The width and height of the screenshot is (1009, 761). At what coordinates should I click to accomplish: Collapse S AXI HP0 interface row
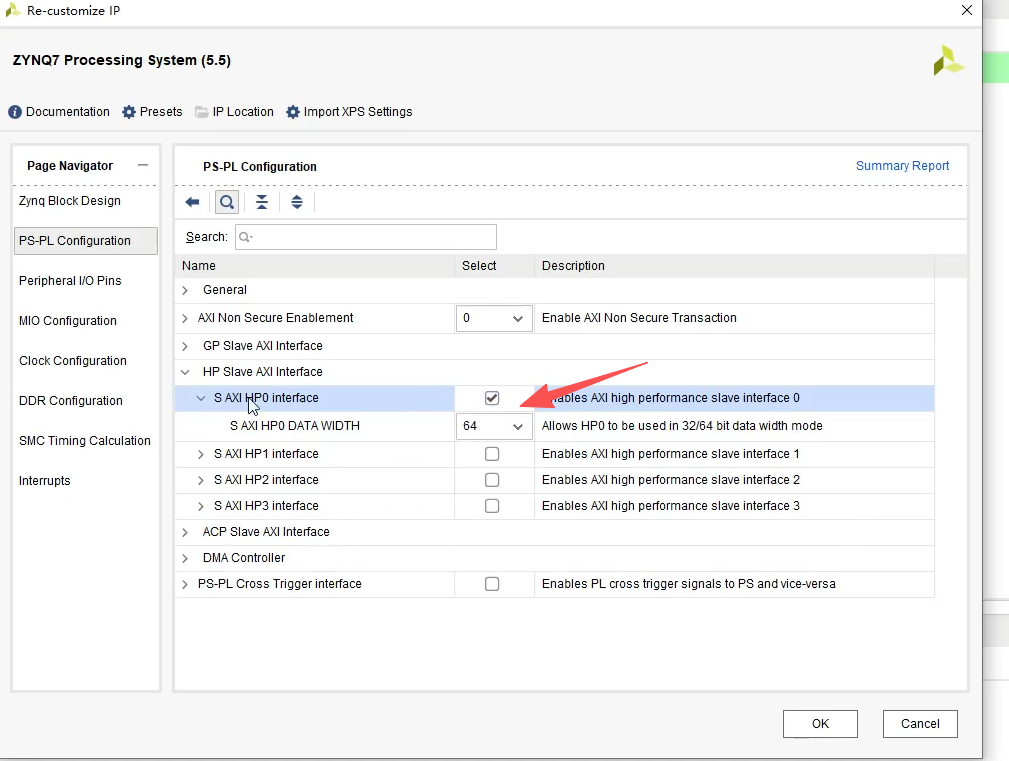click(x=201, y=398)
